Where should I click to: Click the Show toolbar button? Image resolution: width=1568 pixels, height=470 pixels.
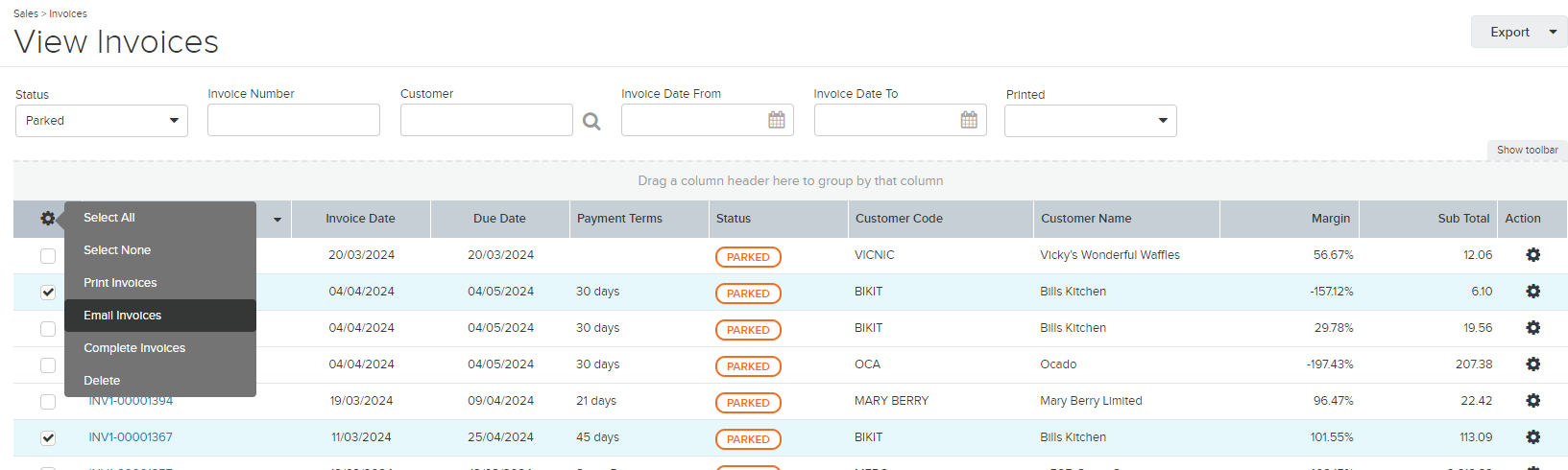point(1527,150)
